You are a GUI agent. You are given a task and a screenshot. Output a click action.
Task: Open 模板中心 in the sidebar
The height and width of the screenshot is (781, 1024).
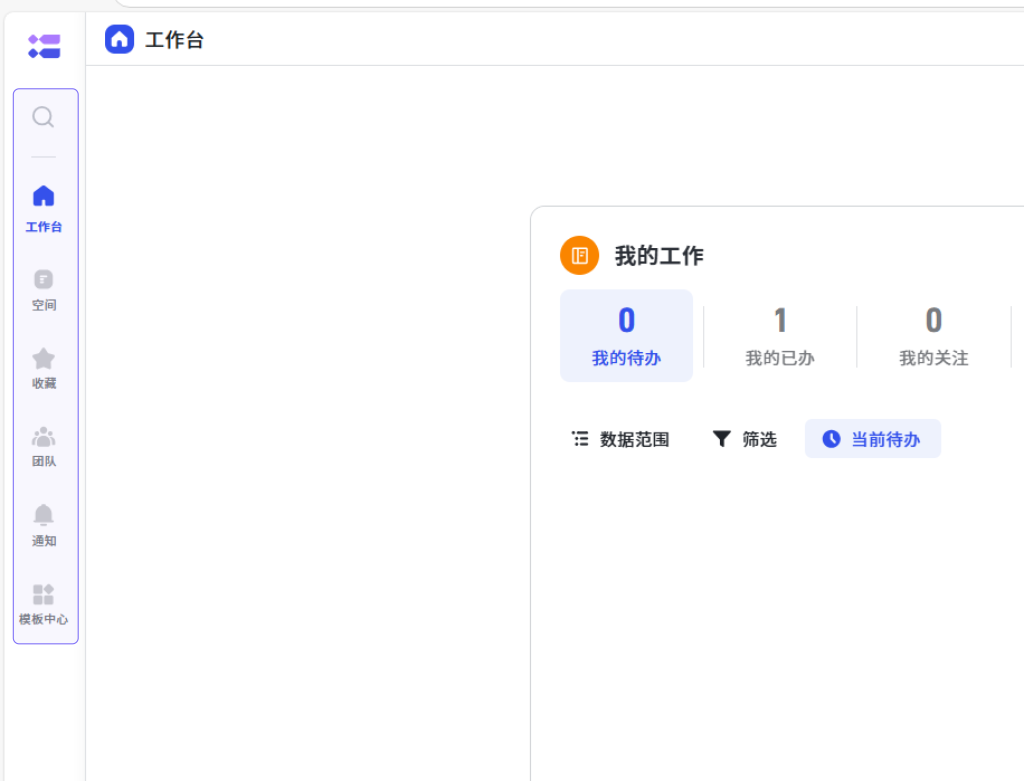[43, 604]
